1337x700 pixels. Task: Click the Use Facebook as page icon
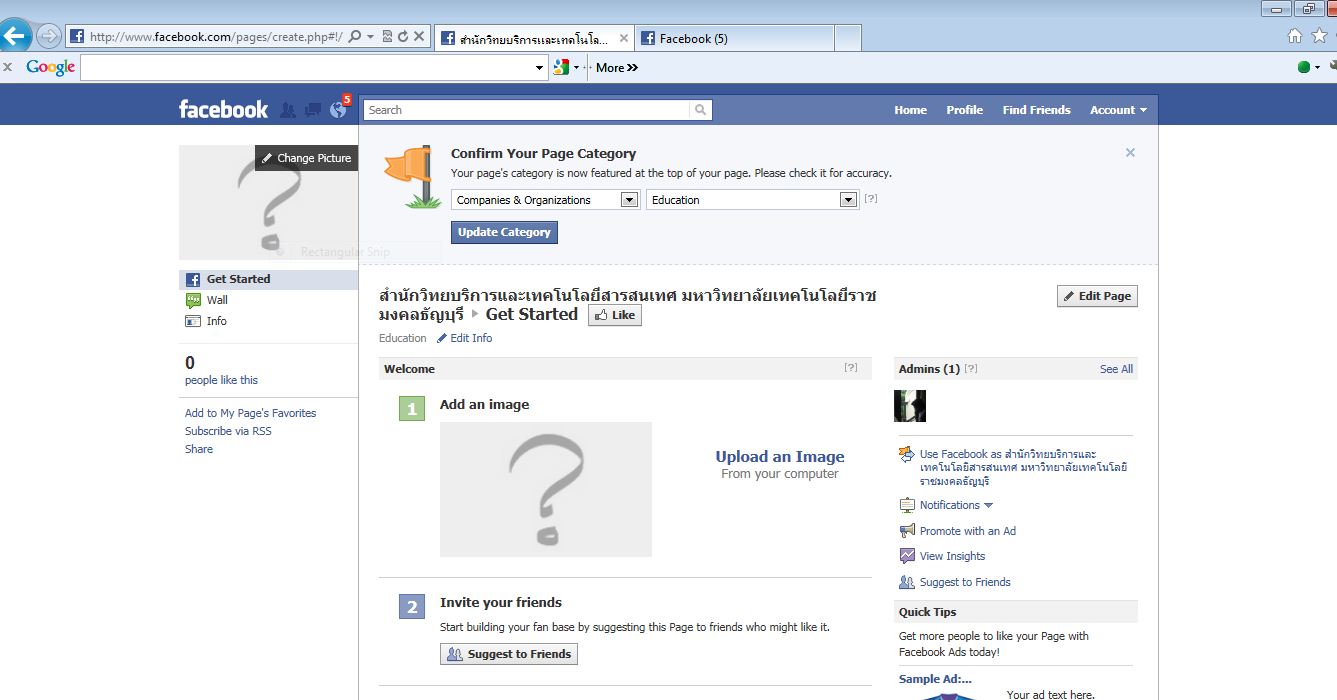click(907, 454)
